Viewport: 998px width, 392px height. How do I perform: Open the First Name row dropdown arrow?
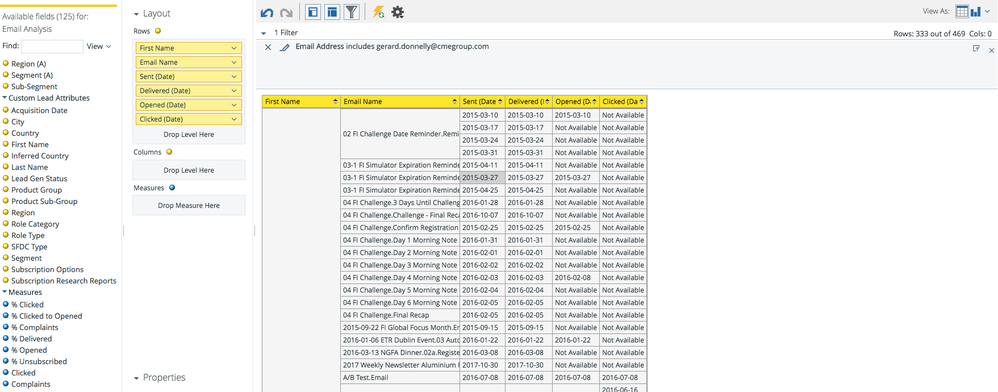coord(234,48)
